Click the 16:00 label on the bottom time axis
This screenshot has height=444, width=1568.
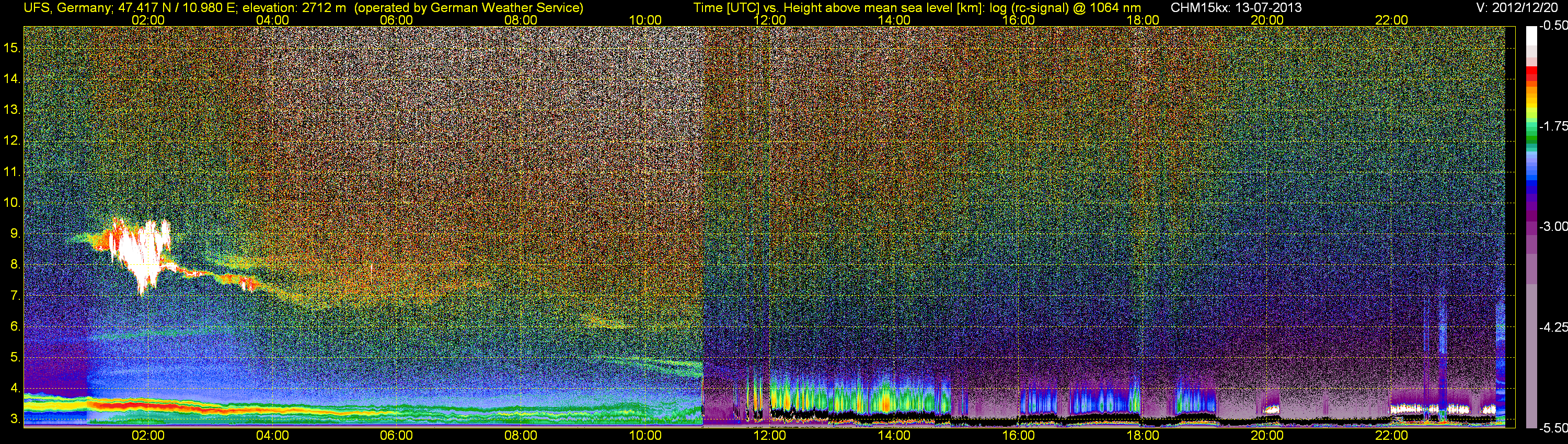tap(1018, 436)
